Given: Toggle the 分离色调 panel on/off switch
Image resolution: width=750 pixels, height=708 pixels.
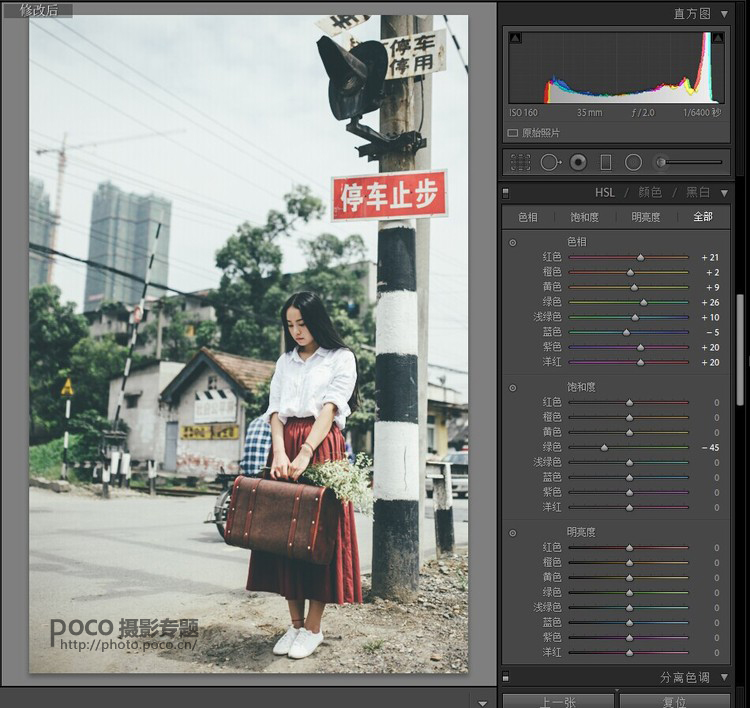Looking at the screenshot, I should click(x=506, y=677).
